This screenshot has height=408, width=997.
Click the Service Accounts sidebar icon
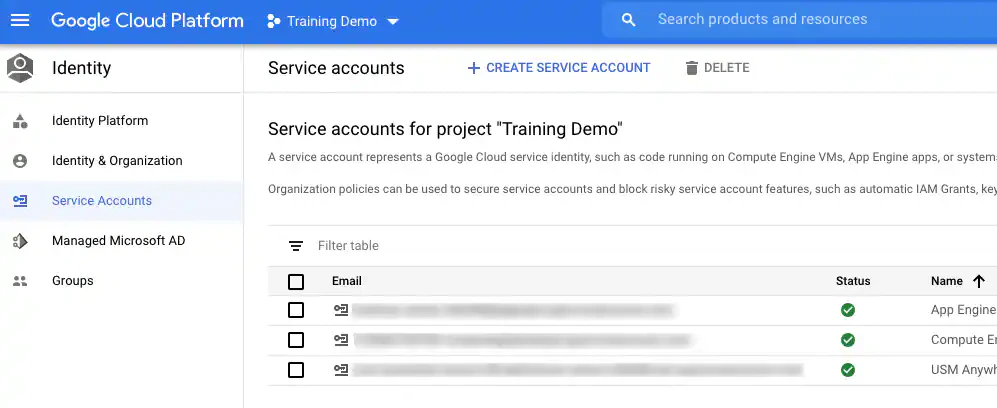tap(20, 201)
